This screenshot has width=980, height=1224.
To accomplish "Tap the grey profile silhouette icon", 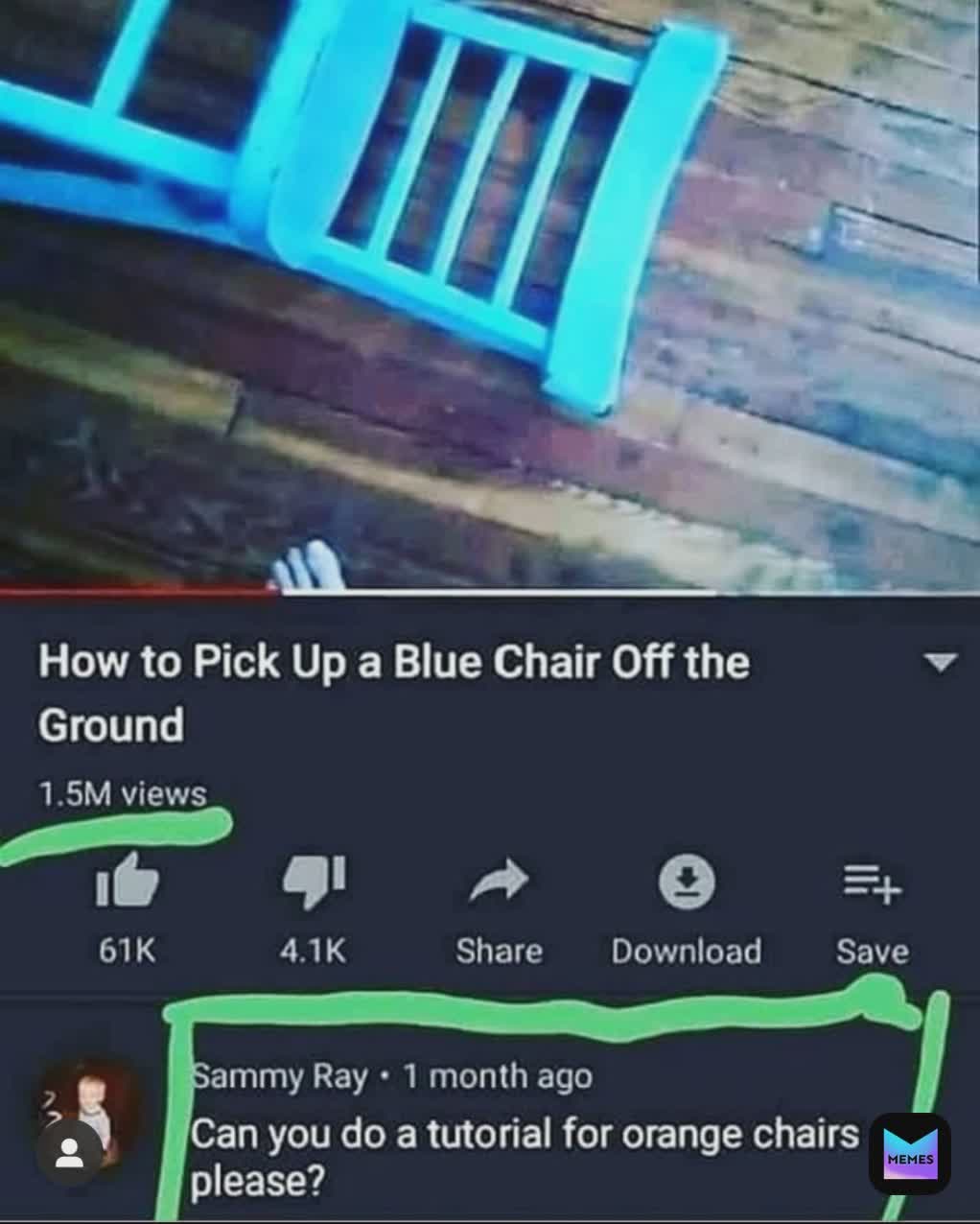I will pos(69,1153).
